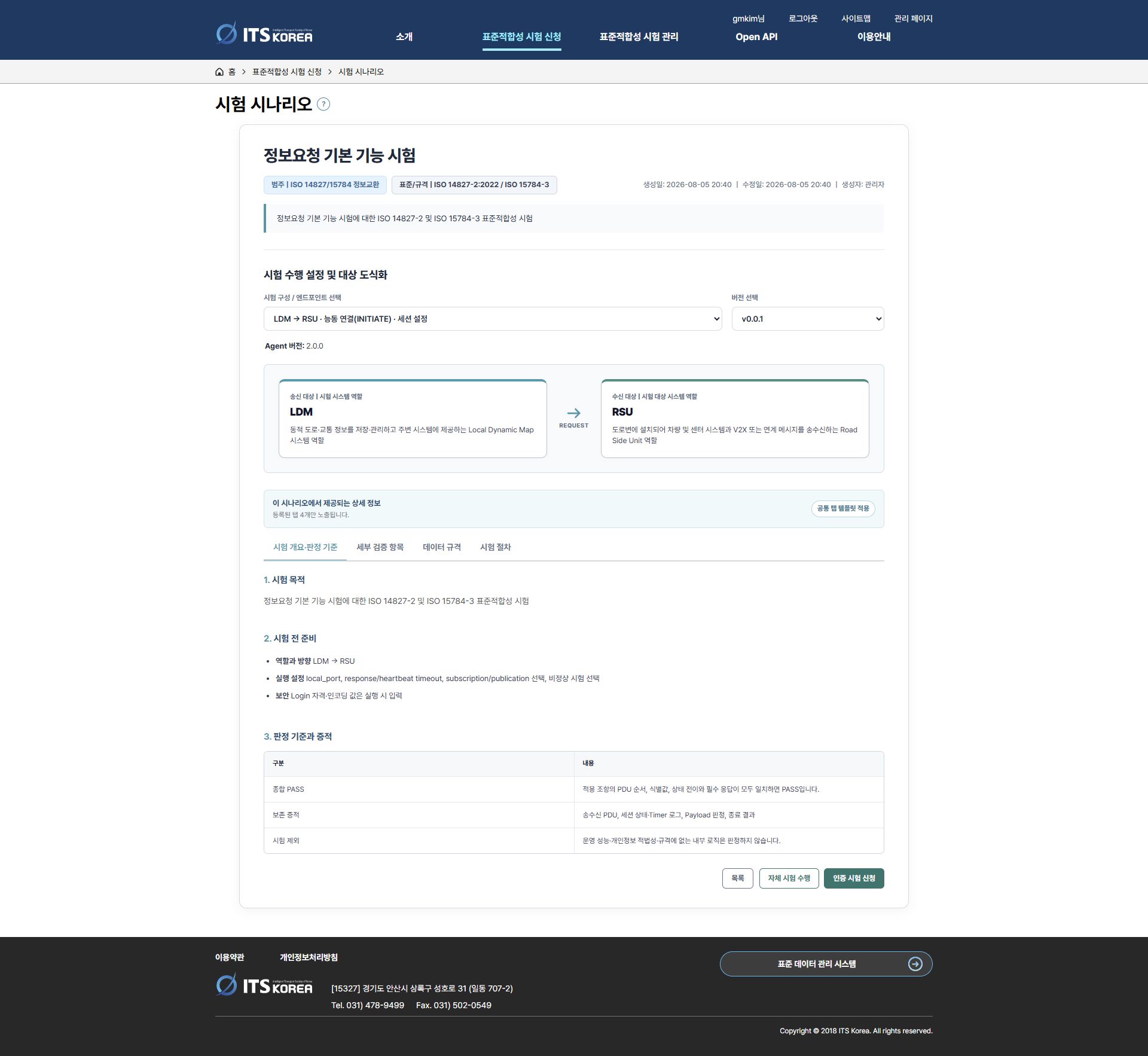
Task: Click the 보안 Login 자격·인코딩 bullet
Action: 338,695
